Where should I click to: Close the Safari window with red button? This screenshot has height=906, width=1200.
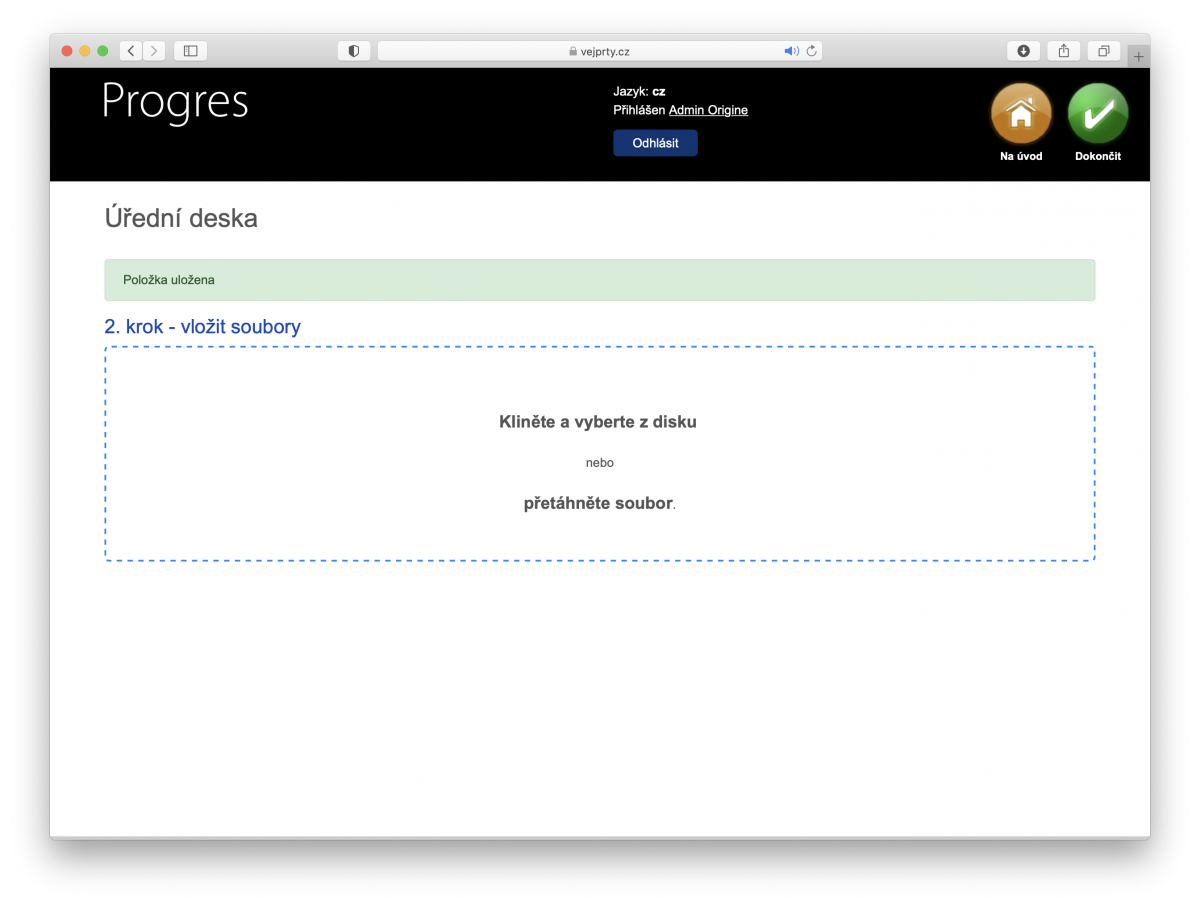pos(67,51)
